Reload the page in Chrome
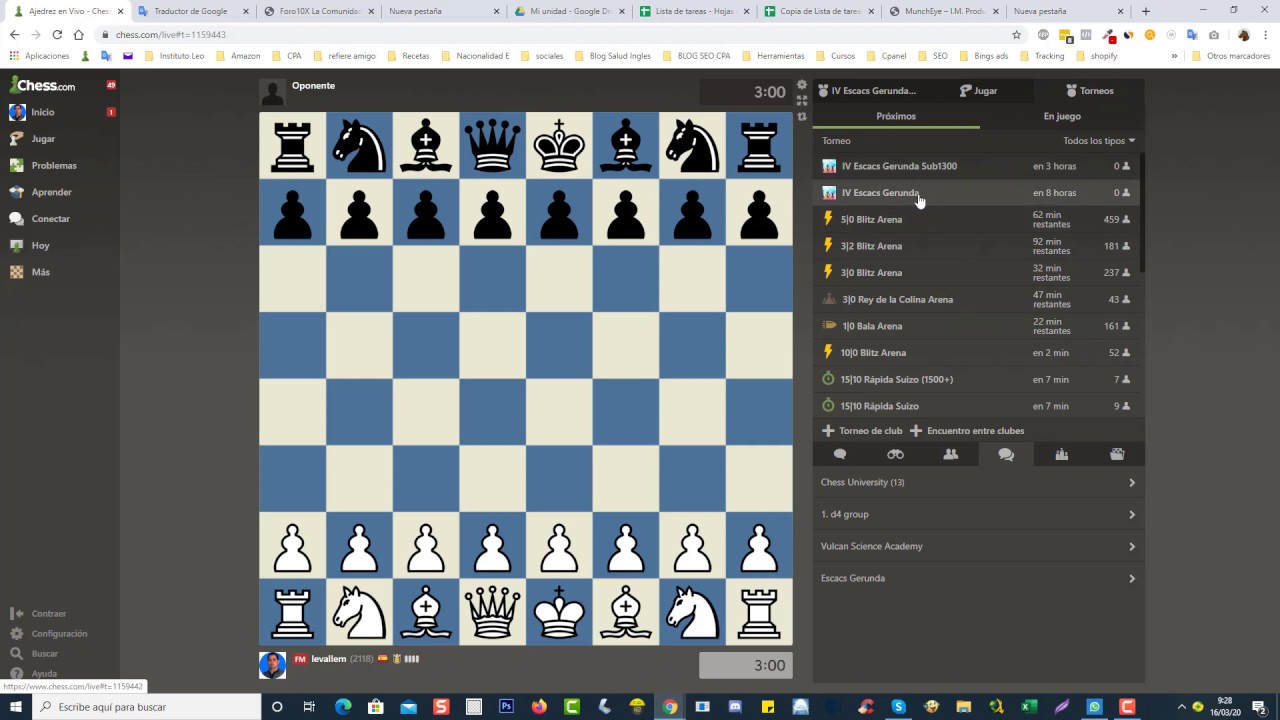This screenshot has width=1280, height=720. tap(57, 34)
